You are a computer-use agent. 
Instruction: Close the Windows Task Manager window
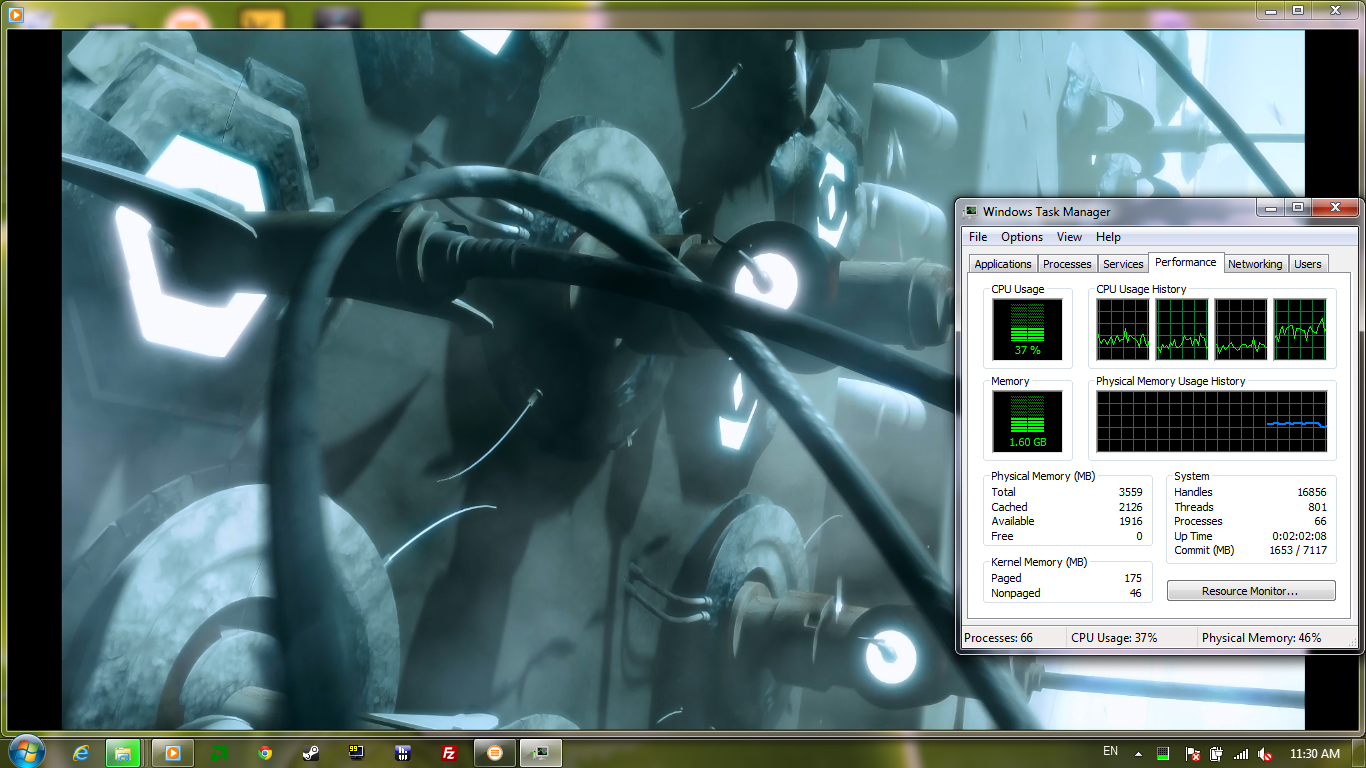(1334, 207)
